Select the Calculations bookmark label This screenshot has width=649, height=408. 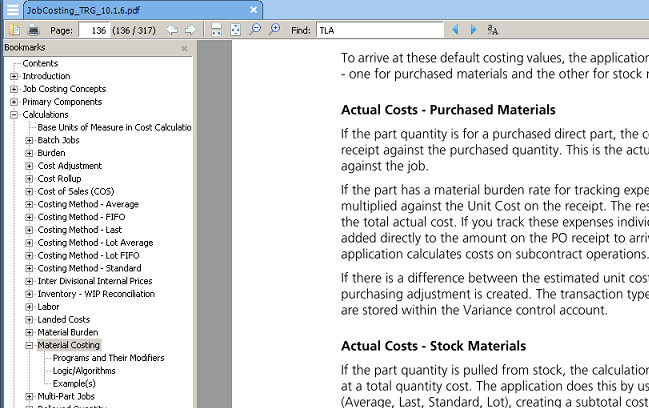point(46,115)
